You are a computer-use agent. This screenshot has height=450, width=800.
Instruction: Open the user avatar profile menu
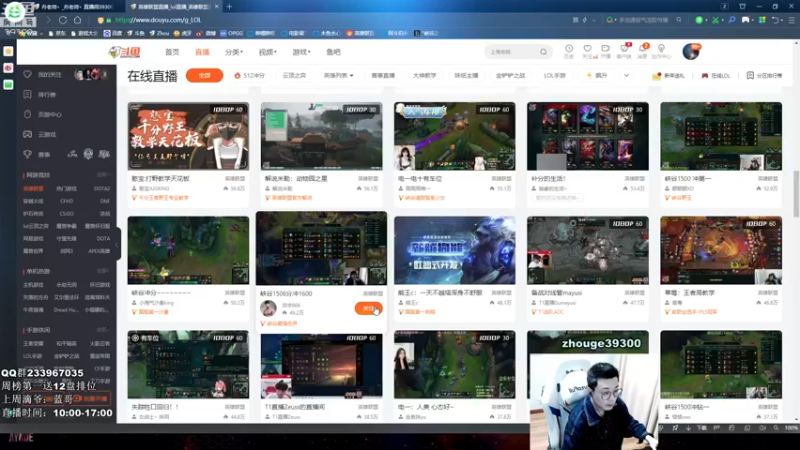[691, 52]
